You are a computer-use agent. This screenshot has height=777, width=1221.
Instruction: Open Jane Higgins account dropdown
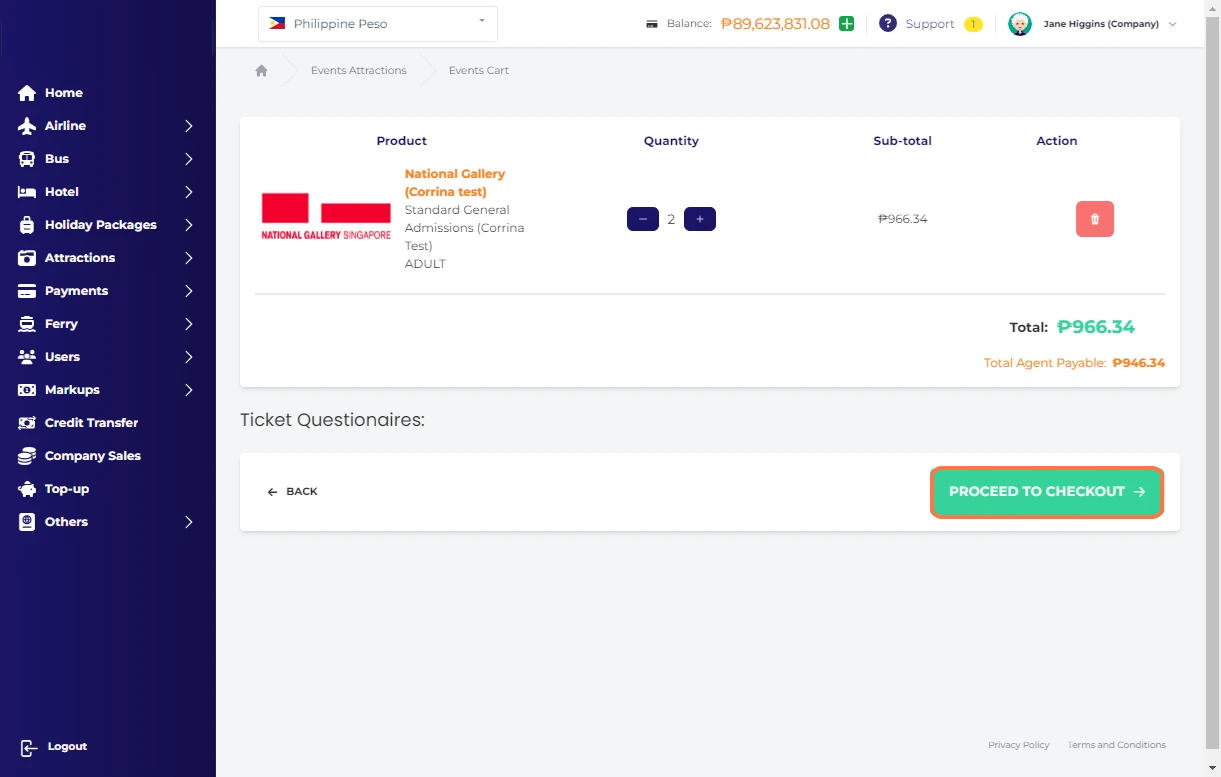click(1093, 24)
